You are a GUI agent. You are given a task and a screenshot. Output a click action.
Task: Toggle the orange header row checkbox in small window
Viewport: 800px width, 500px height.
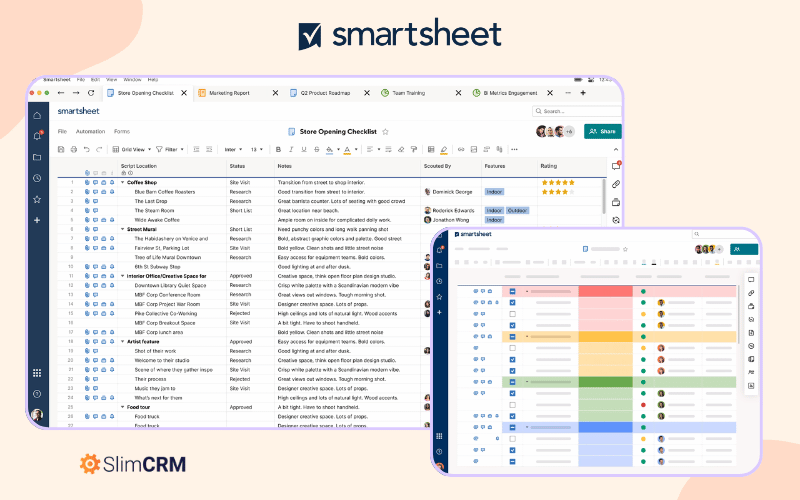(512, 337)
